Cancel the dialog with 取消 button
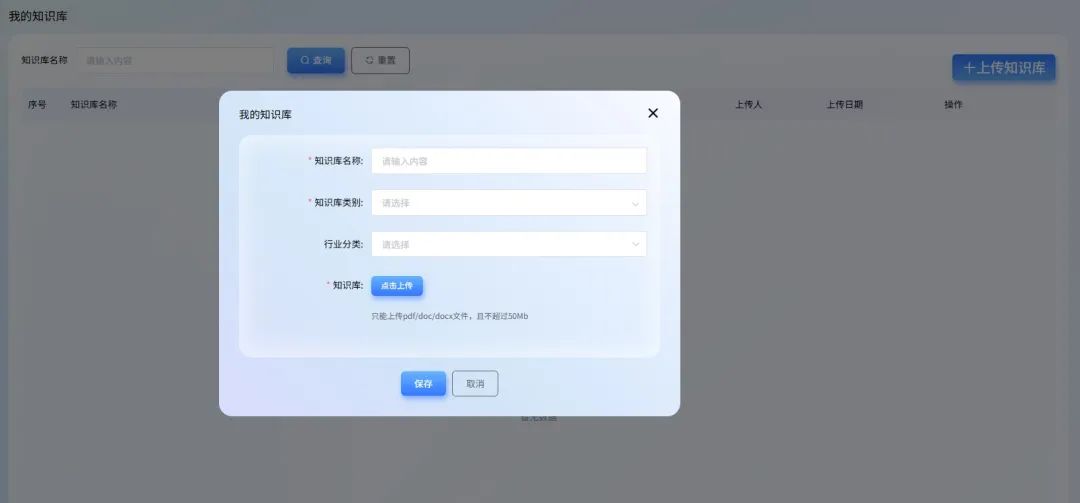The height and width of the screenshot is (503, 1080). coord(475,384)
